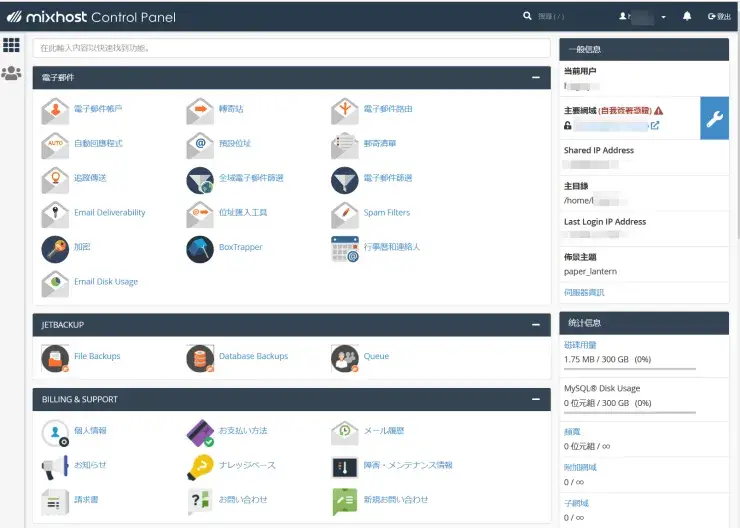This screenshot has height=528, width=740.
Task: Focus the header search box
Action: 551,17
